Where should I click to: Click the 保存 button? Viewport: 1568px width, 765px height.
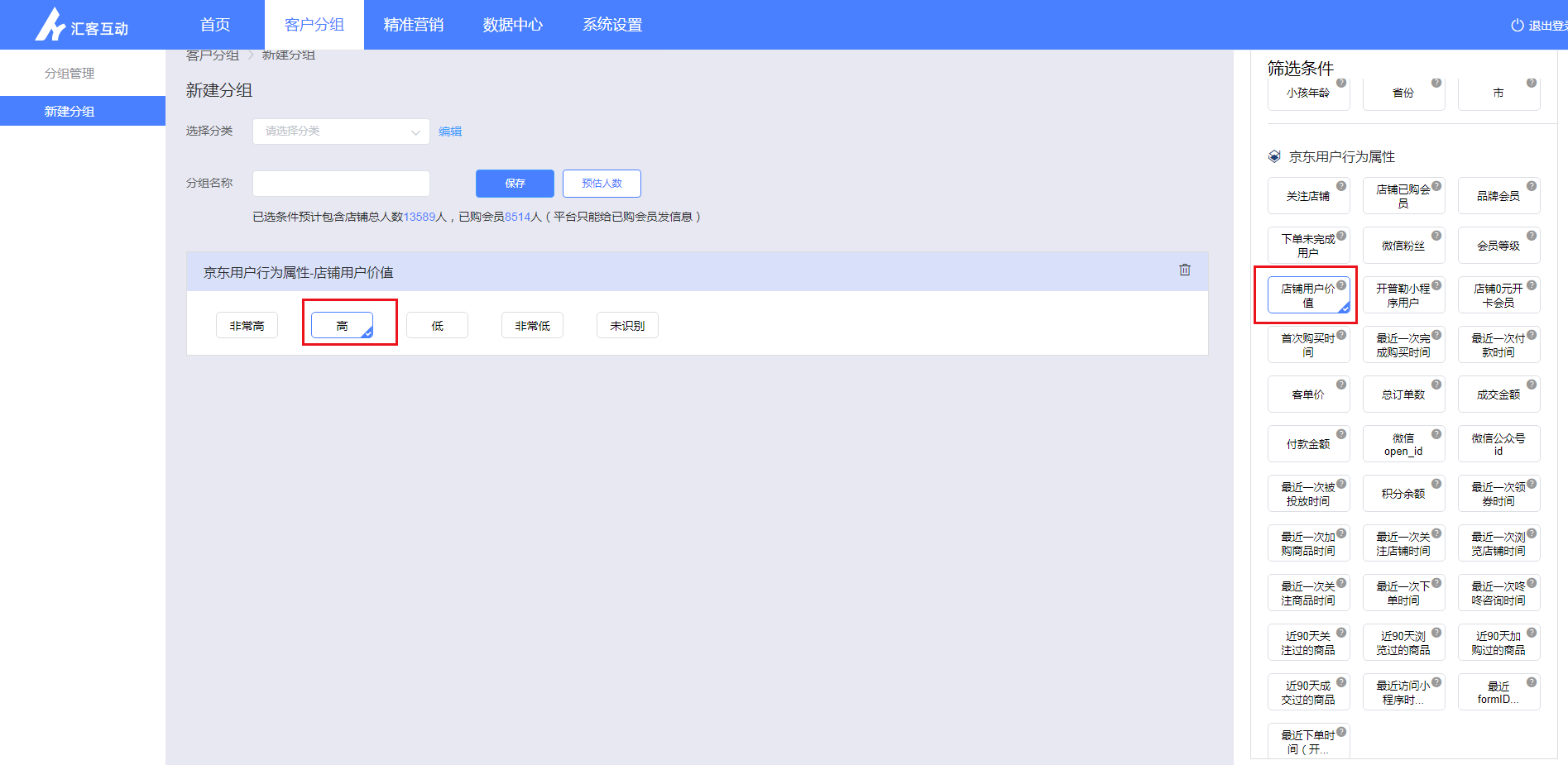tap(515, 184)
